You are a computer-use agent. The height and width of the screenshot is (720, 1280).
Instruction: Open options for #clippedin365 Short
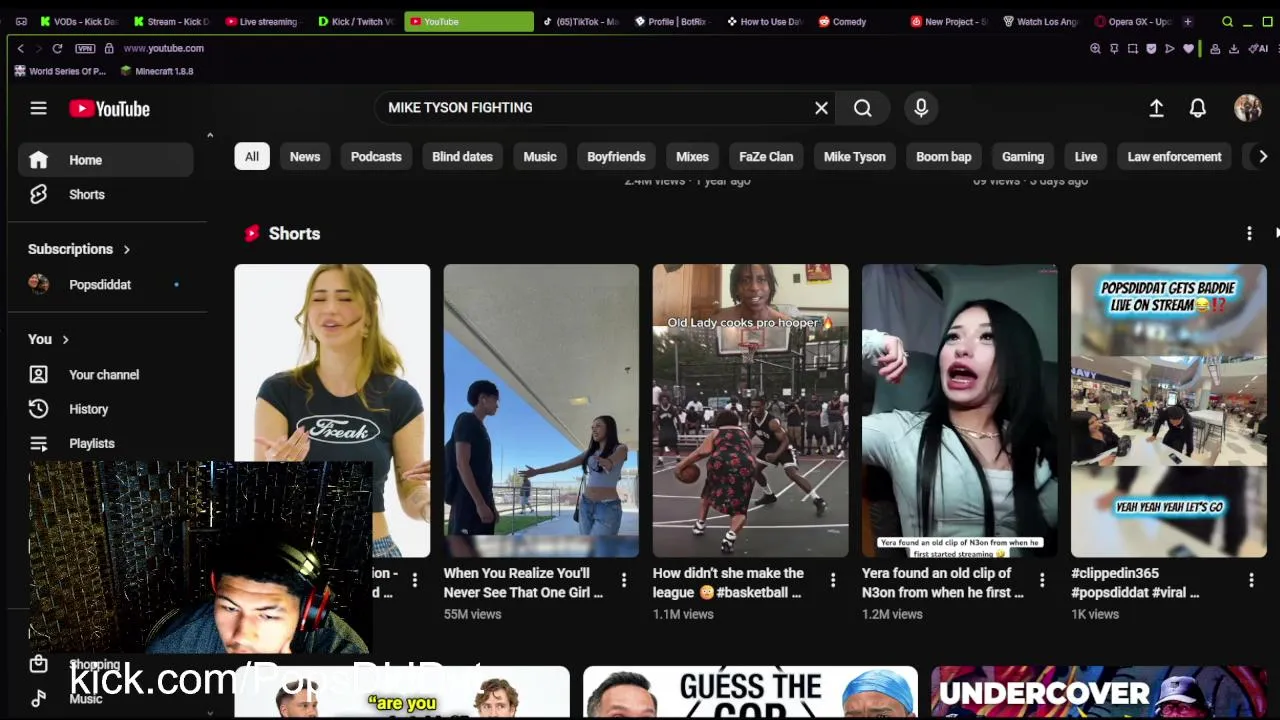1250,580
